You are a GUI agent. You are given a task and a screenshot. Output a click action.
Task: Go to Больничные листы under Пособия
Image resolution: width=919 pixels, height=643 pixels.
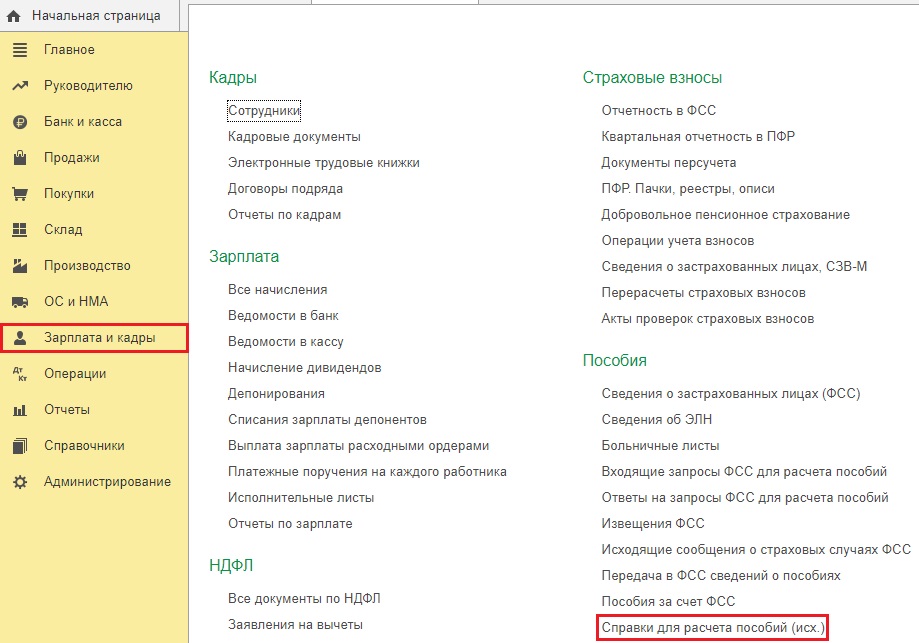[x=660, y=445]
